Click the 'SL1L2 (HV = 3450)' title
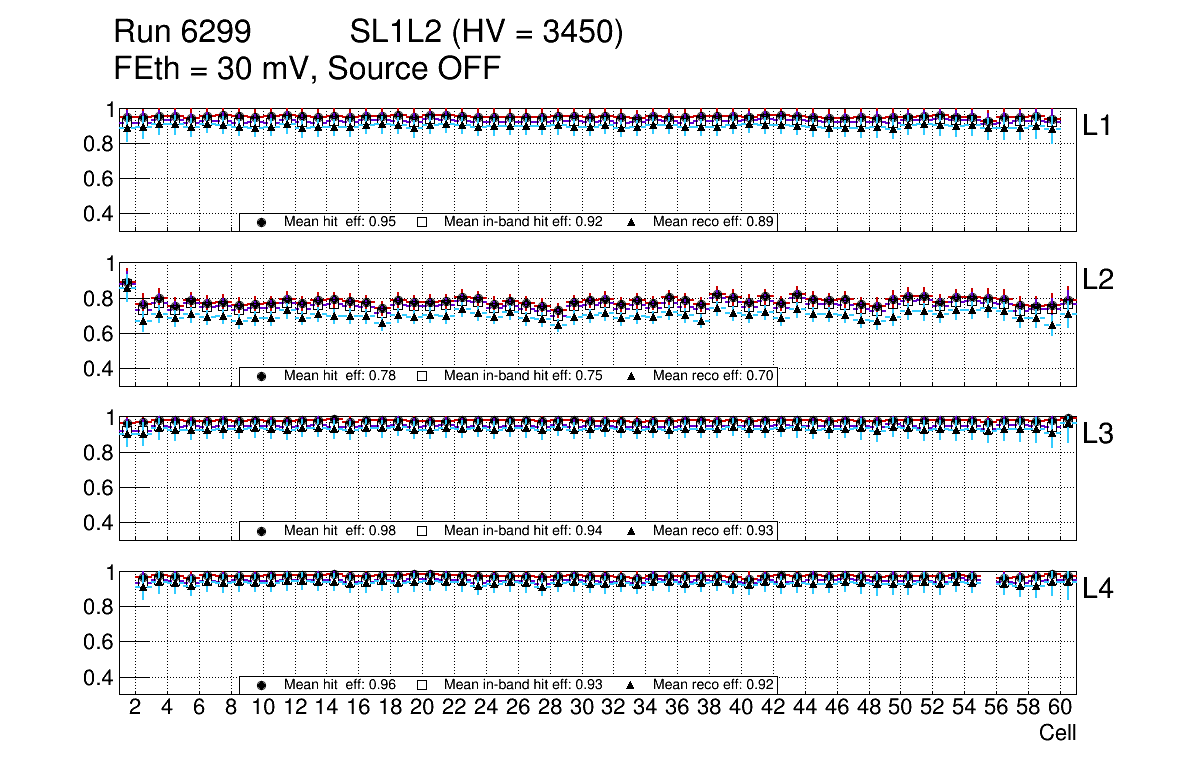This screenshot has height=772, width=1196. click(486, 33)
